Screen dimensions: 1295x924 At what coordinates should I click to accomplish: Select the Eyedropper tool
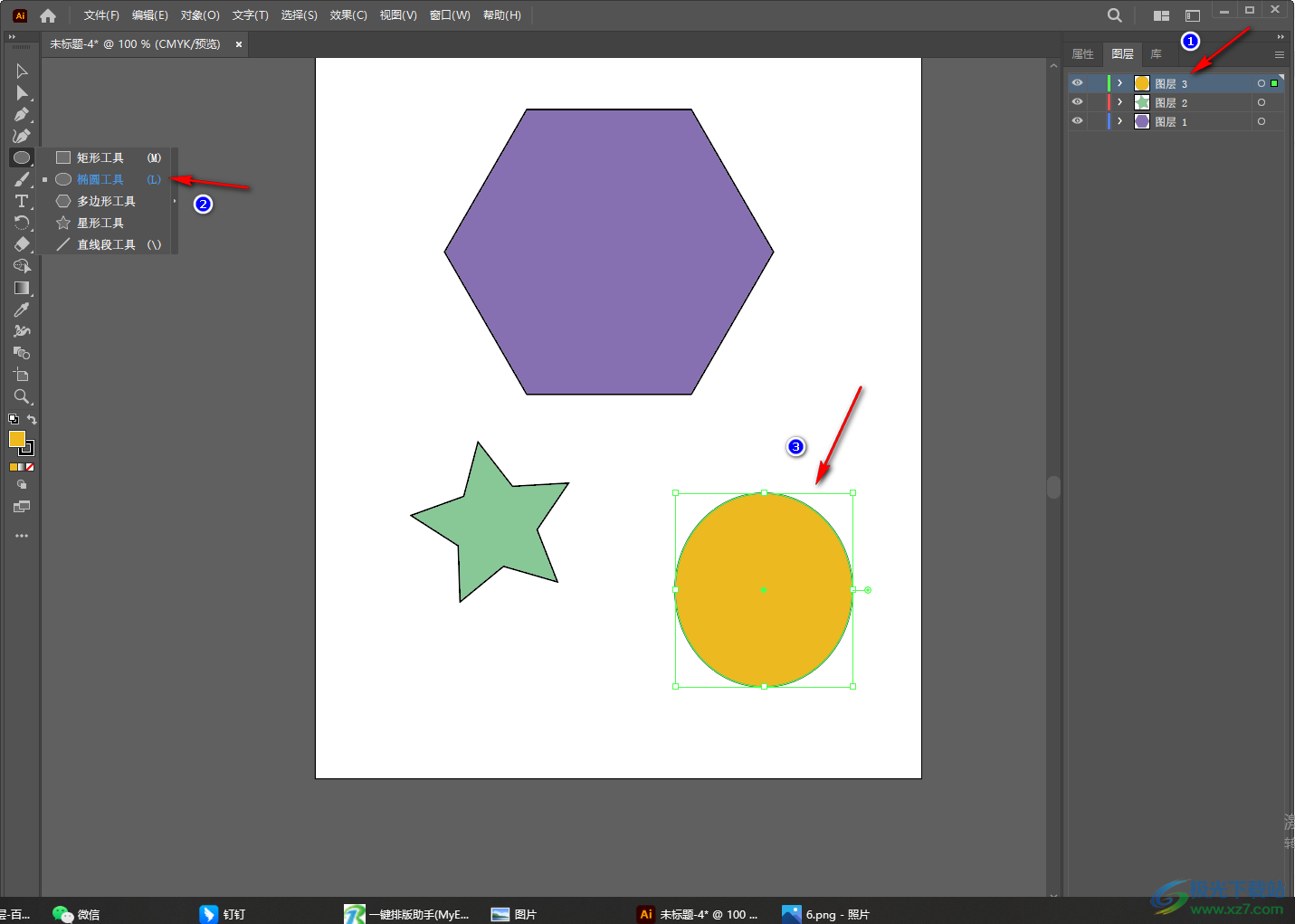22,310
